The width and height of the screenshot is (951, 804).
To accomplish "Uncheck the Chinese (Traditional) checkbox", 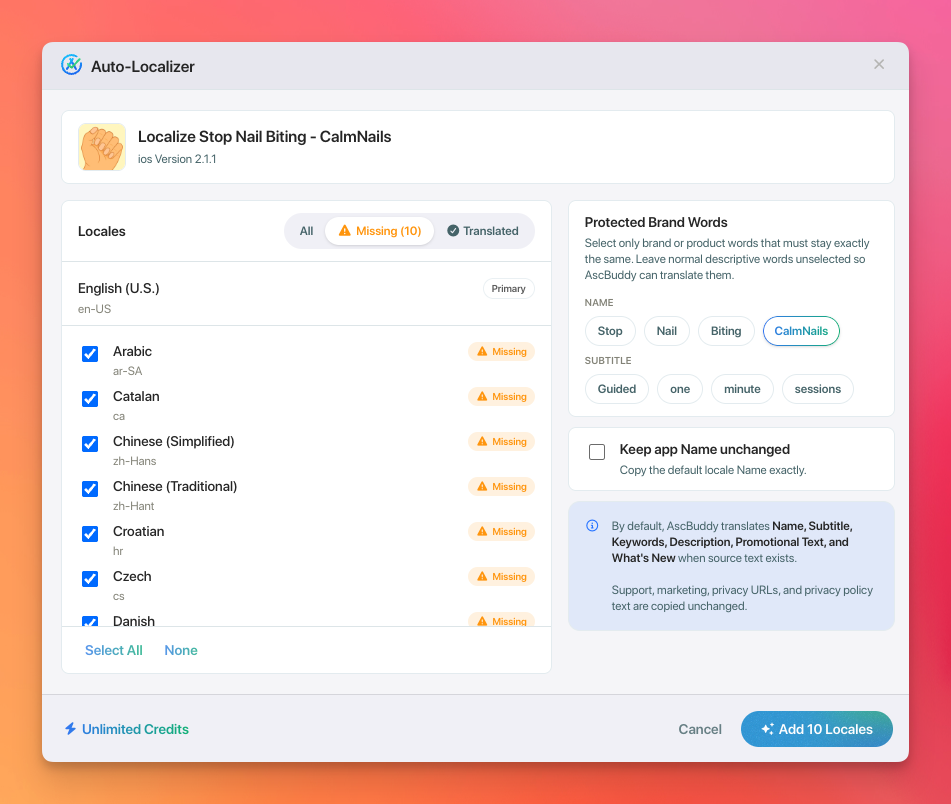I will pos(90,489).
